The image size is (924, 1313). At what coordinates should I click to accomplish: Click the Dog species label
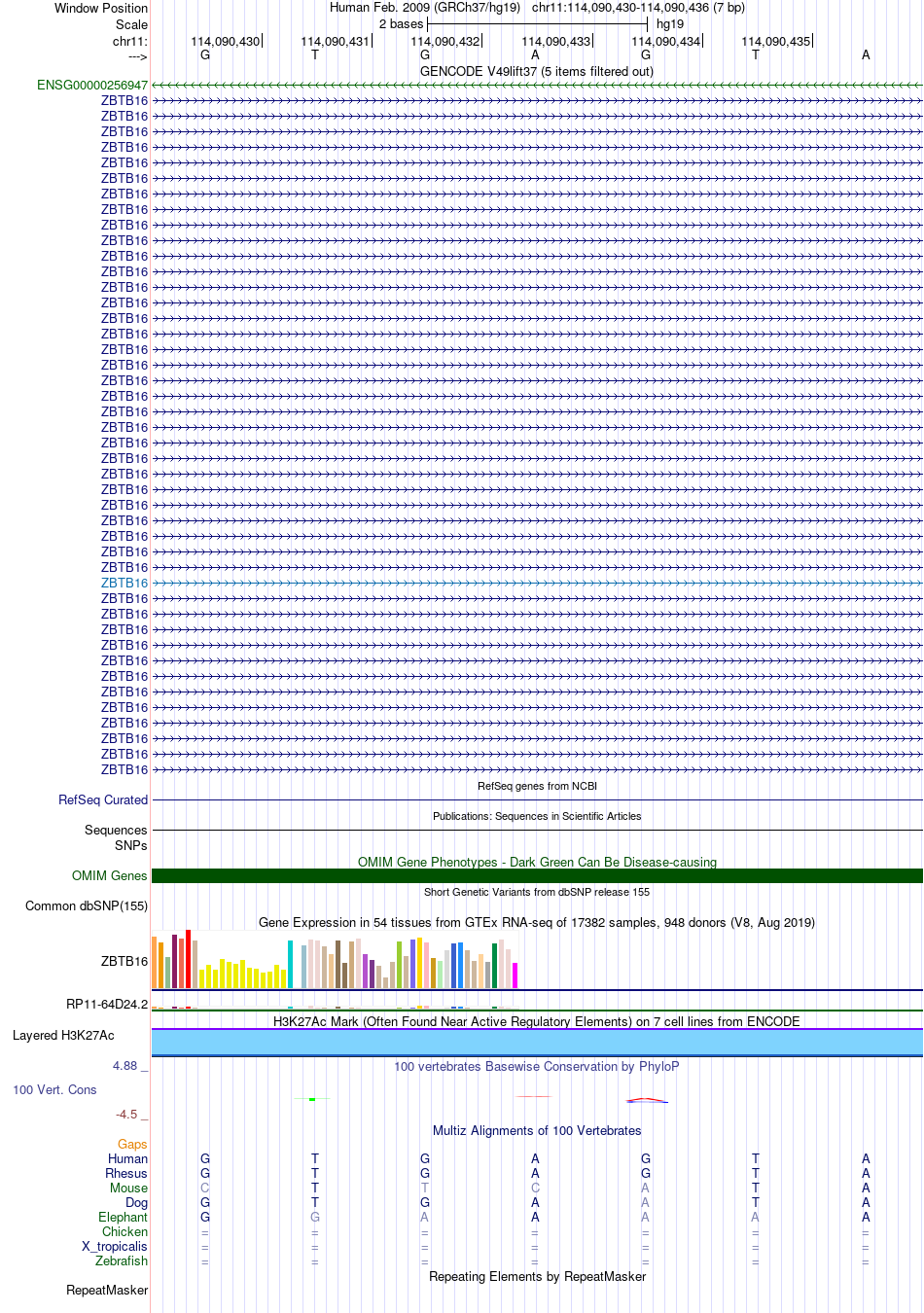(x=137, y=1203)
